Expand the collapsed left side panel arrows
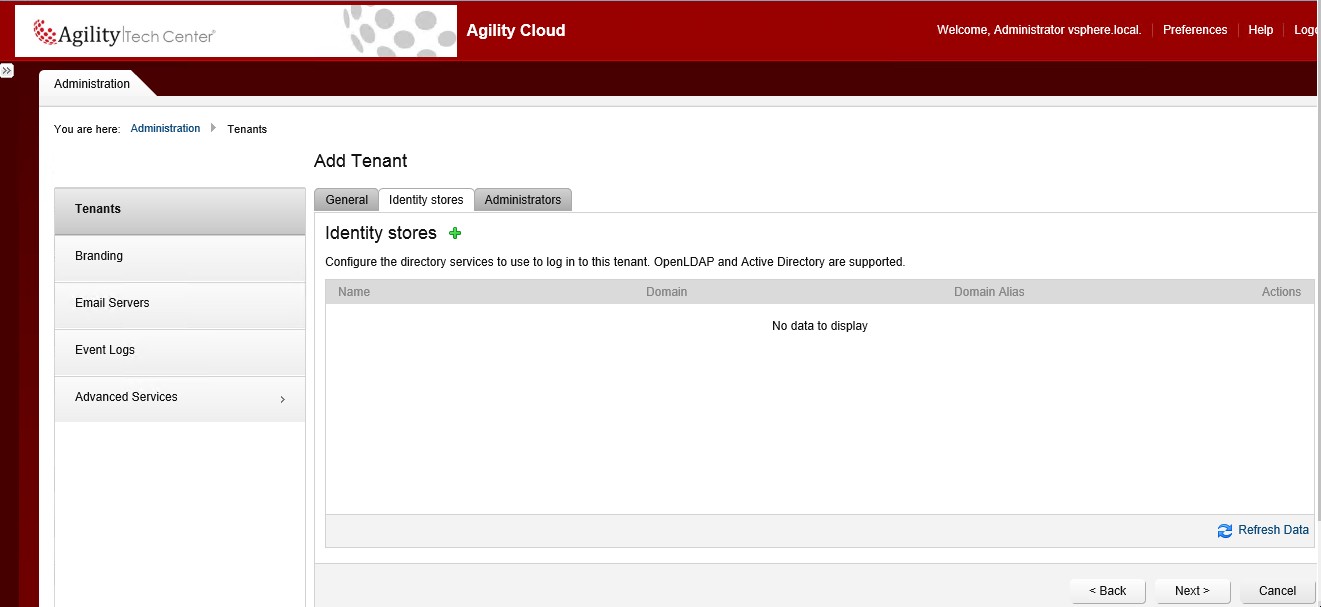Image resolution: width=1321 pixels, height=607 pixels. (x=6, y=71)
